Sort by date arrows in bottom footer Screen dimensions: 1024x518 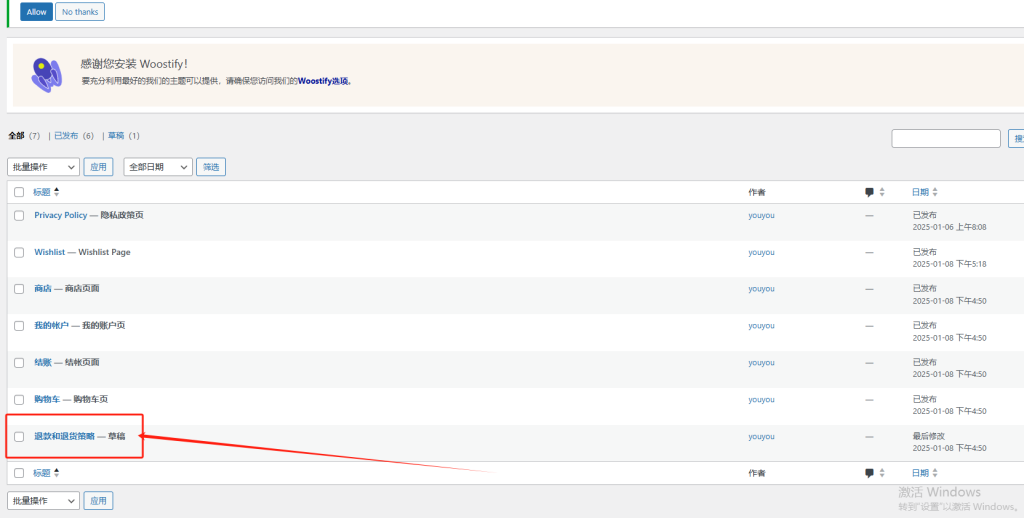point(935,473)
